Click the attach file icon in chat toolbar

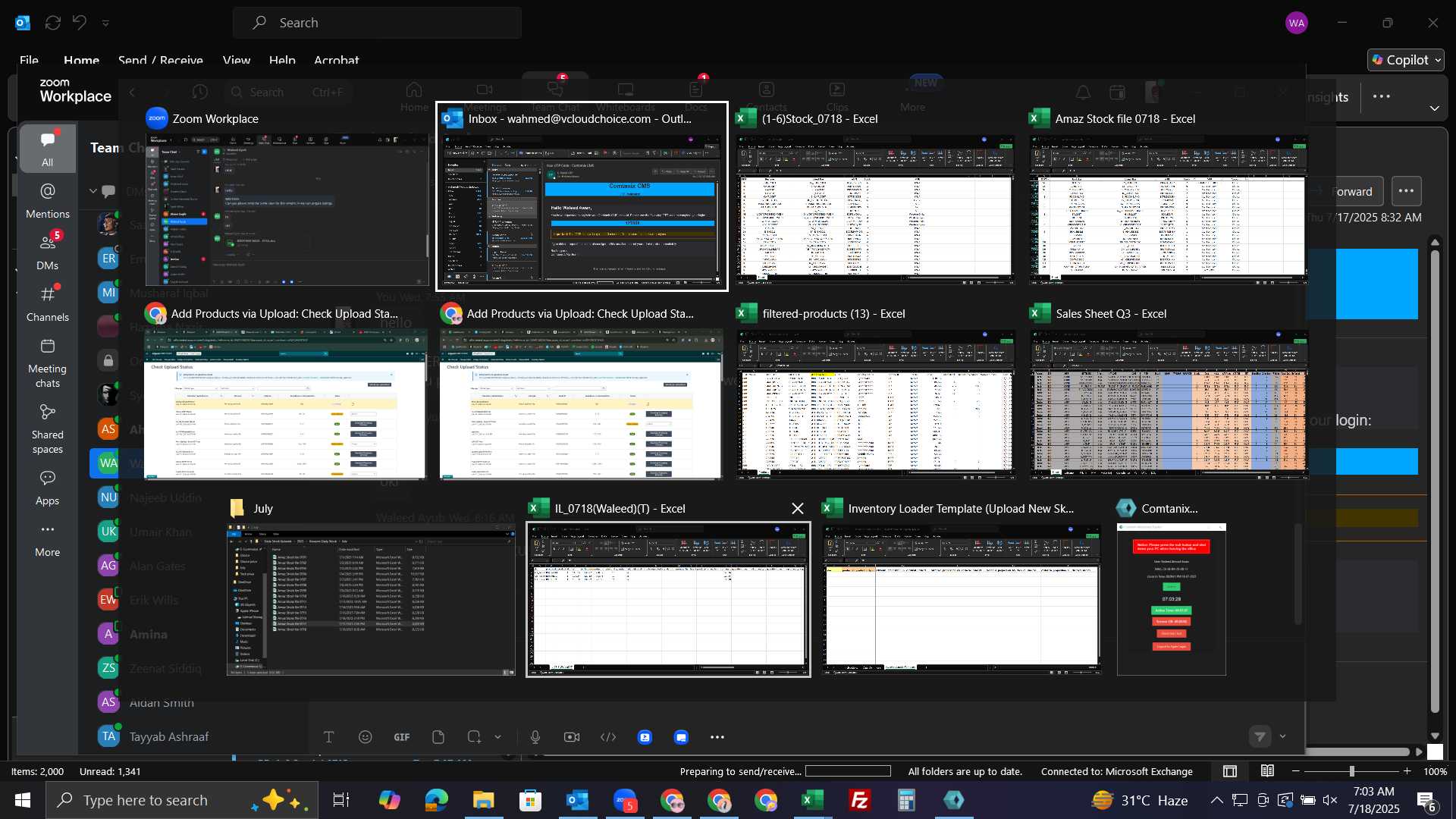(x=438, y=737)
